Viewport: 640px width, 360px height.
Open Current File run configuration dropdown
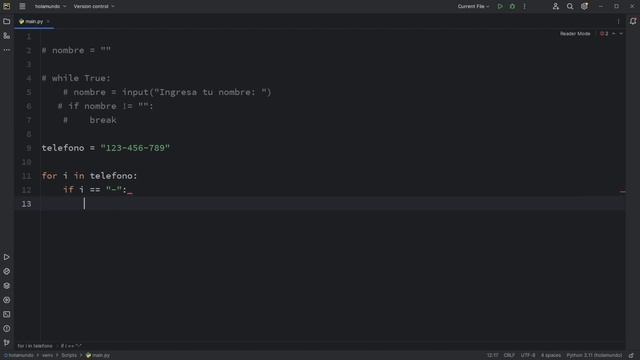pyautogui.click(x=473, y=6)
